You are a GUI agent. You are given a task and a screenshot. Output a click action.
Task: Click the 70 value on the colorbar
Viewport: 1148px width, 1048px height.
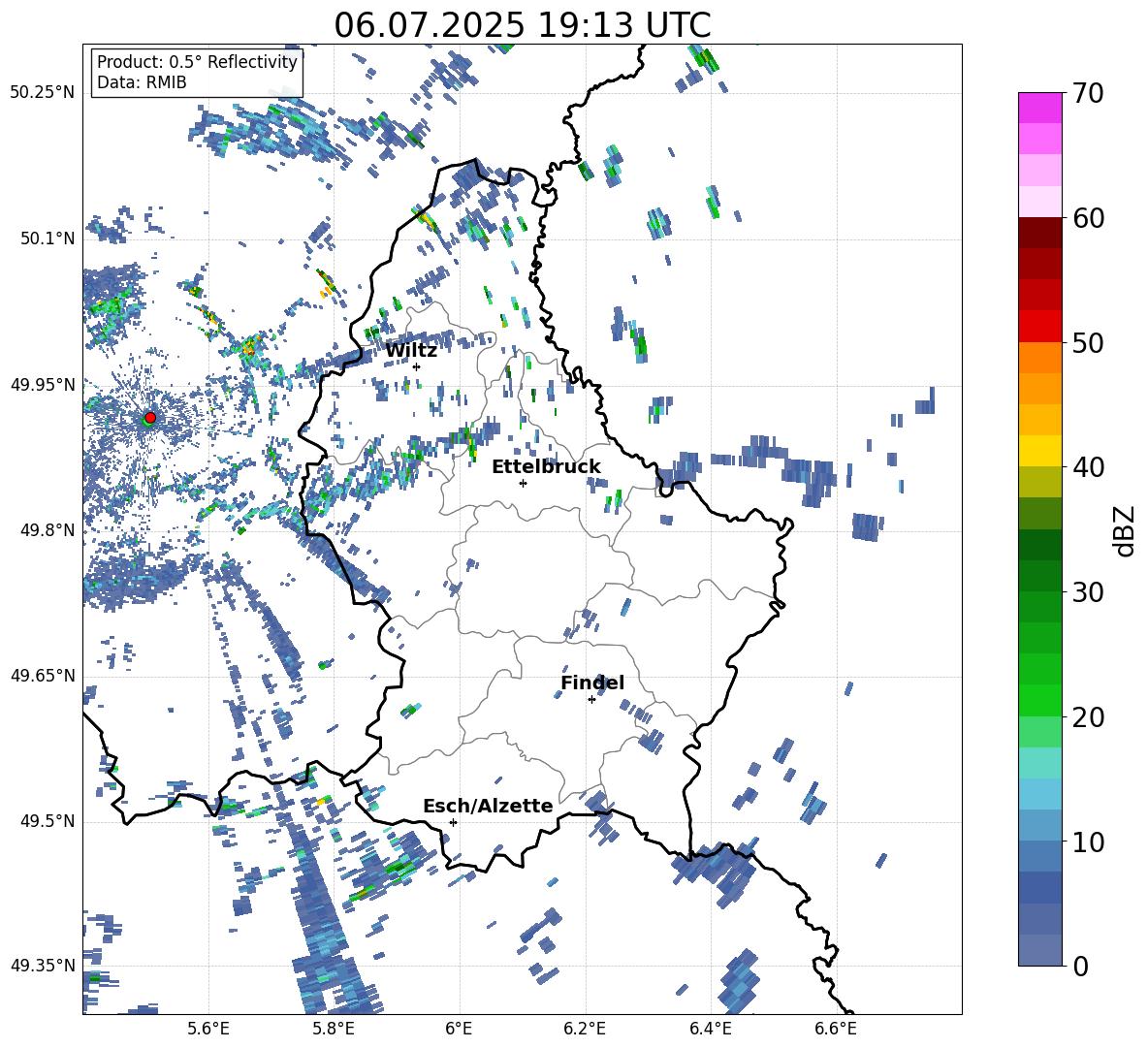click(1088, 94)
